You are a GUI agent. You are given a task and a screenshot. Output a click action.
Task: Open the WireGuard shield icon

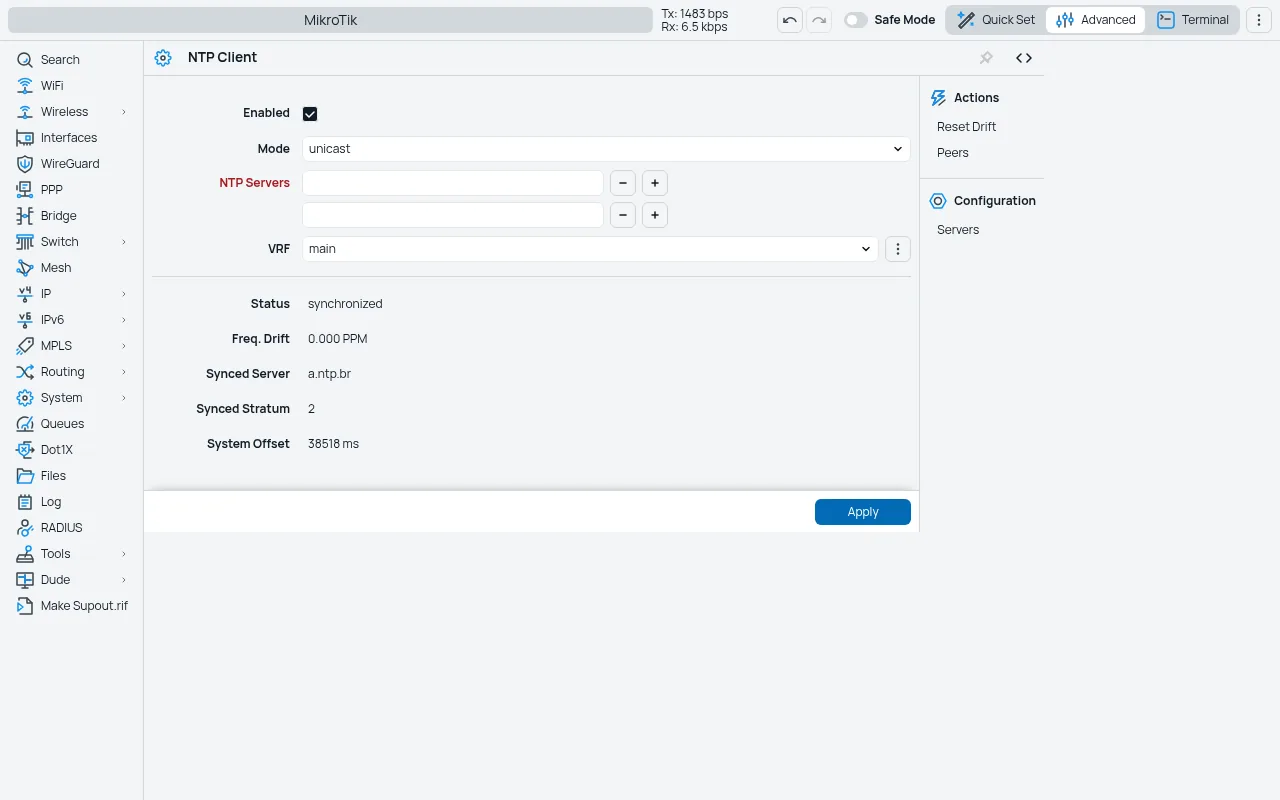(x=25, y=164)
